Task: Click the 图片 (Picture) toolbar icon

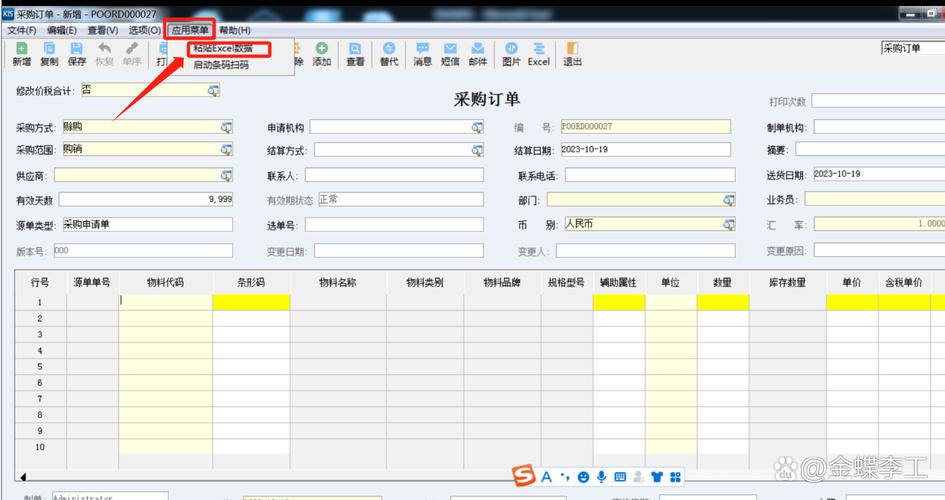Action: (x=511, y=54)
